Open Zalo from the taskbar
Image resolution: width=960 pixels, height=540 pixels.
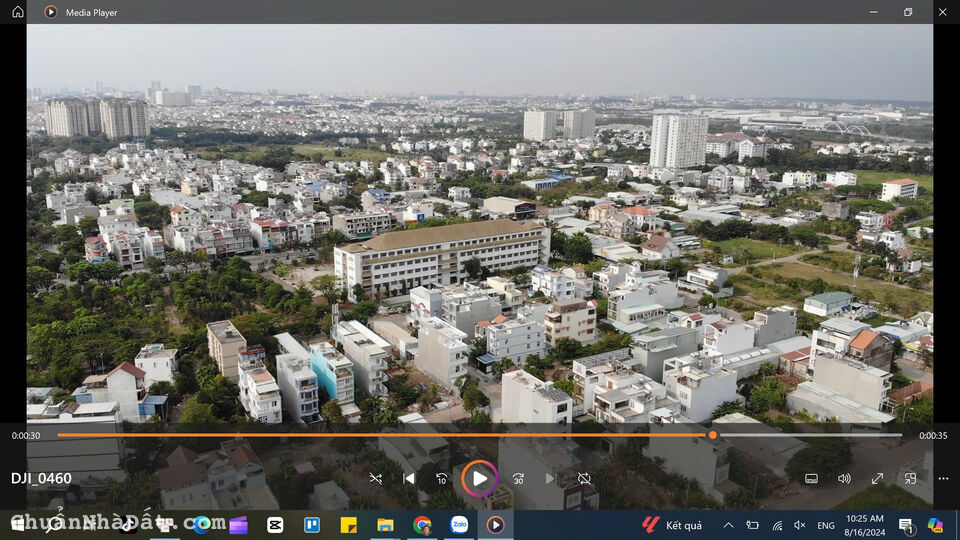pos(459,525)
